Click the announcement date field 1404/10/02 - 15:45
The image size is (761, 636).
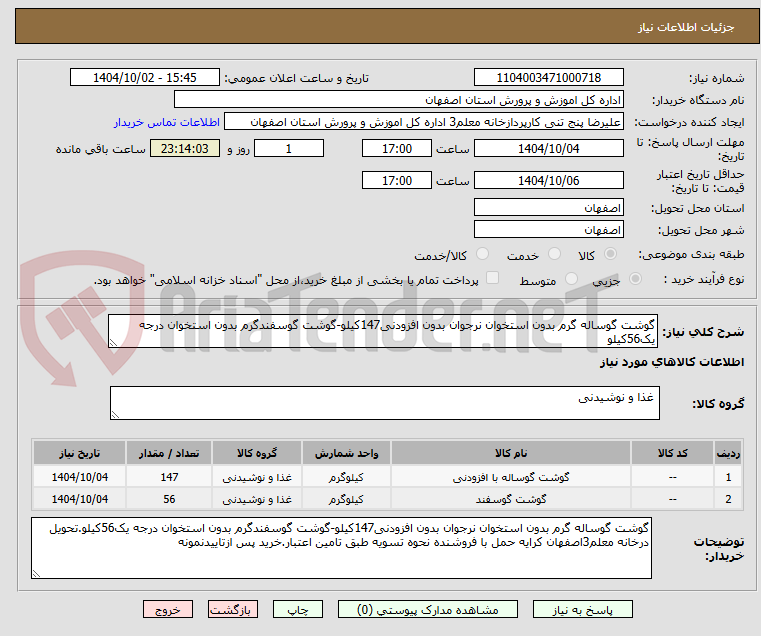tap(145, 78)
